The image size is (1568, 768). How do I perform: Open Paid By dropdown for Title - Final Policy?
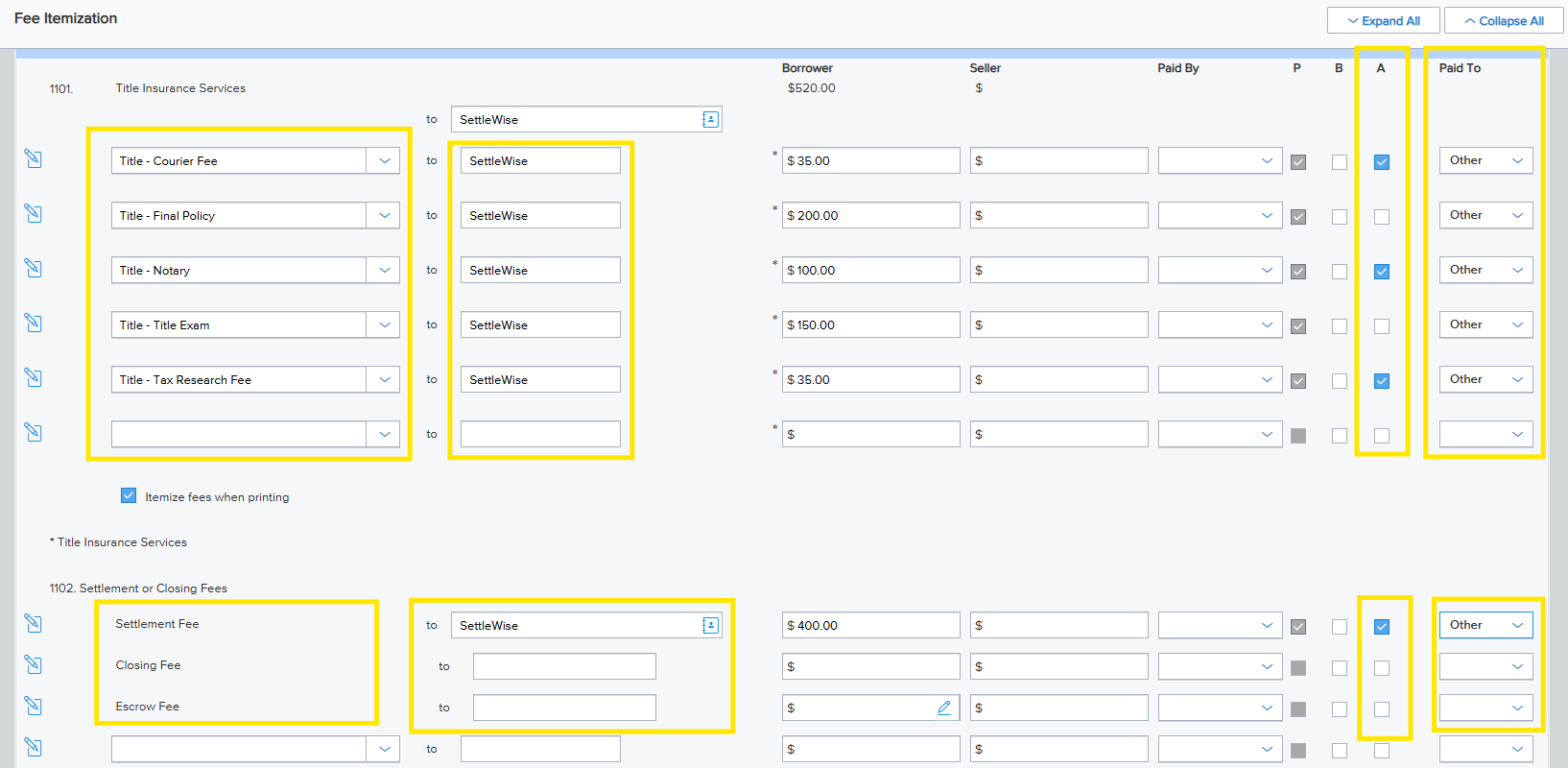[1220, 215]
